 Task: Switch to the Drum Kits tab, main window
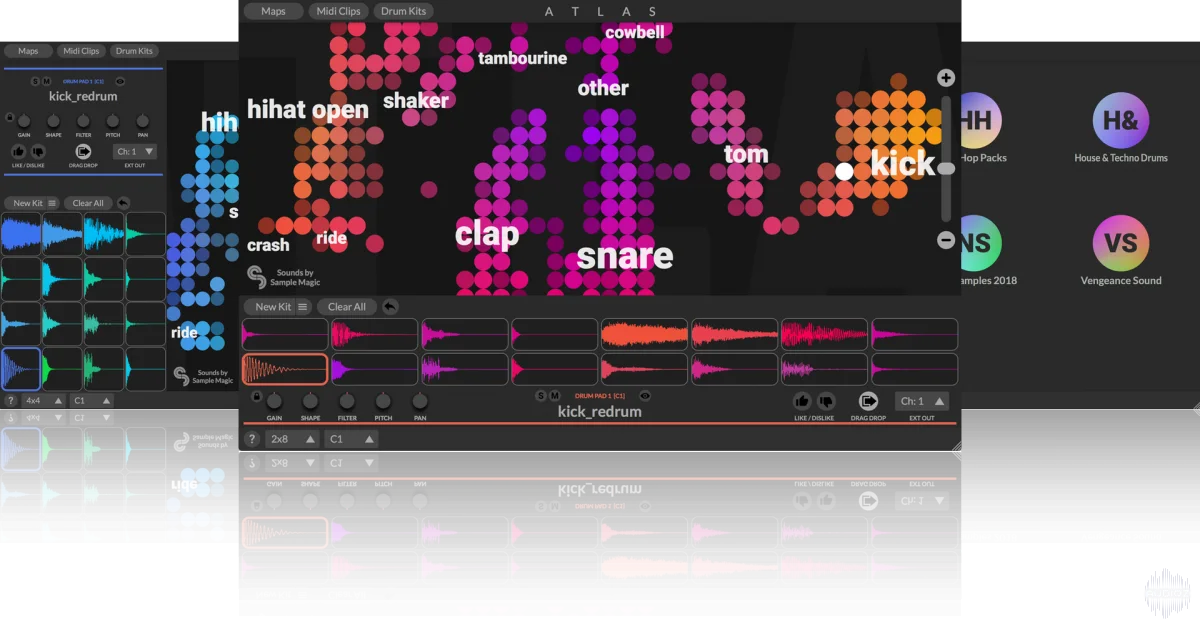(x=403, y=11)
